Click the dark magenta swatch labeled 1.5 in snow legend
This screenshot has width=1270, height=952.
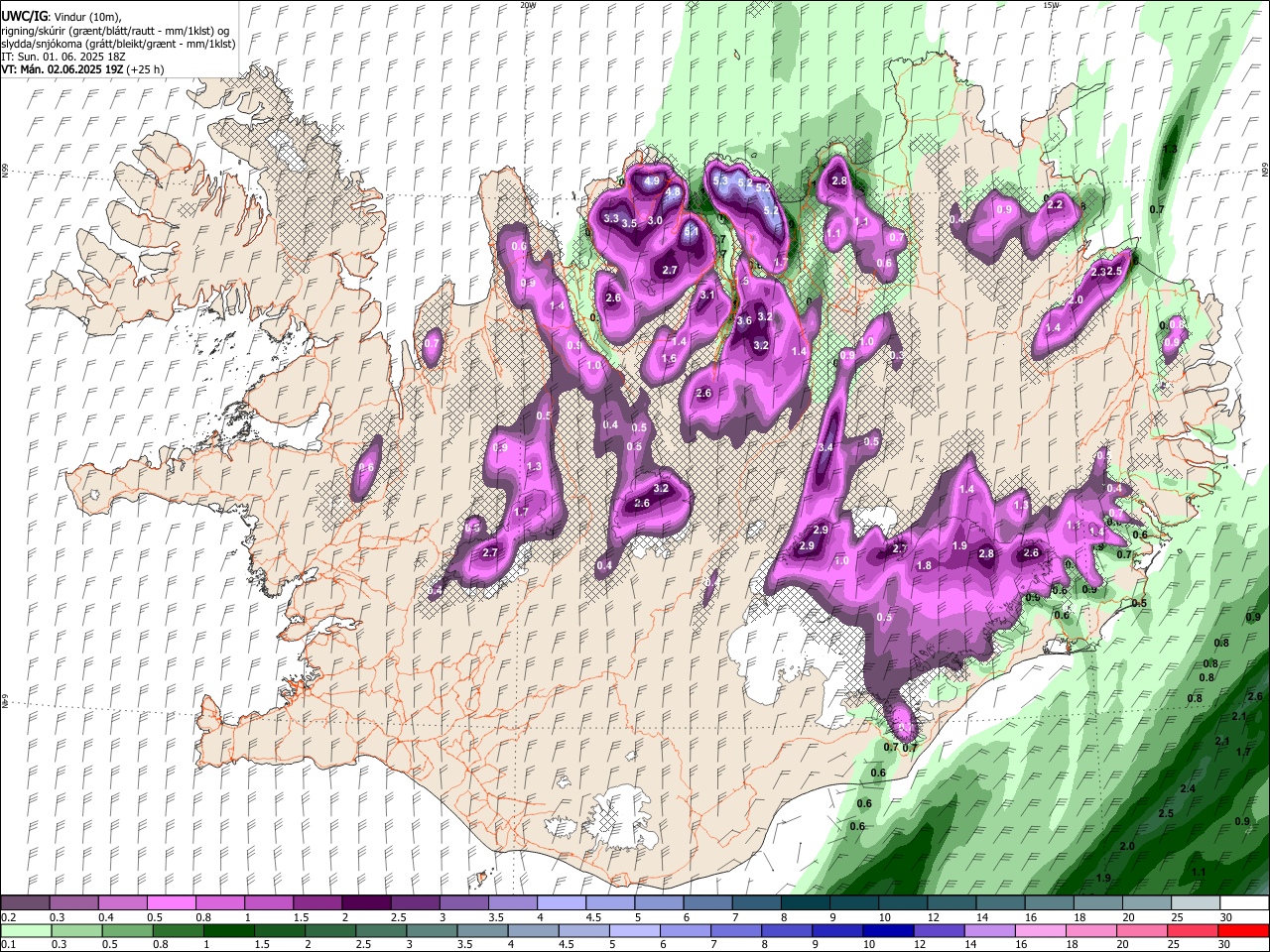pos(317,903)
